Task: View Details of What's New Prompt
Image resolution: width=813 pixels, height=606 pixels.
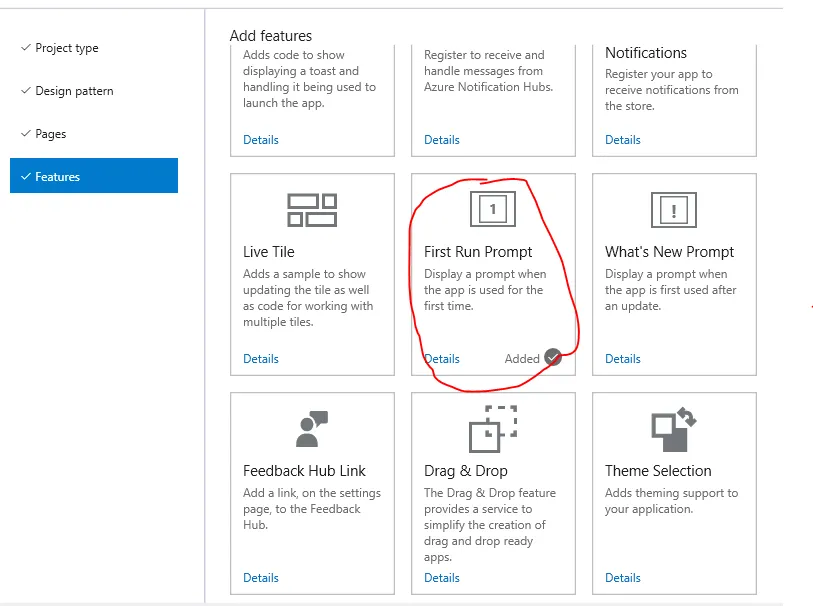Action: coord(623,359)
